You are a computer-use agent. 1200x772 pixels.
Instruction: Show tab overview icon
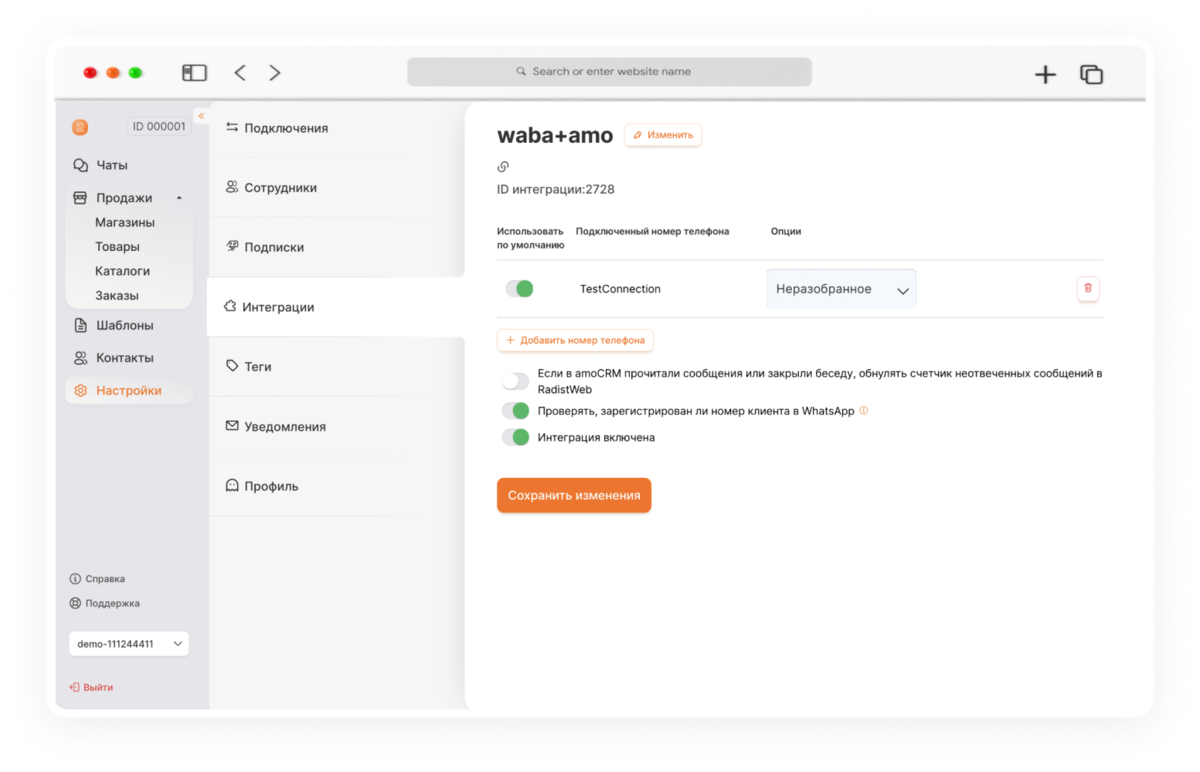click(1091, 74)
